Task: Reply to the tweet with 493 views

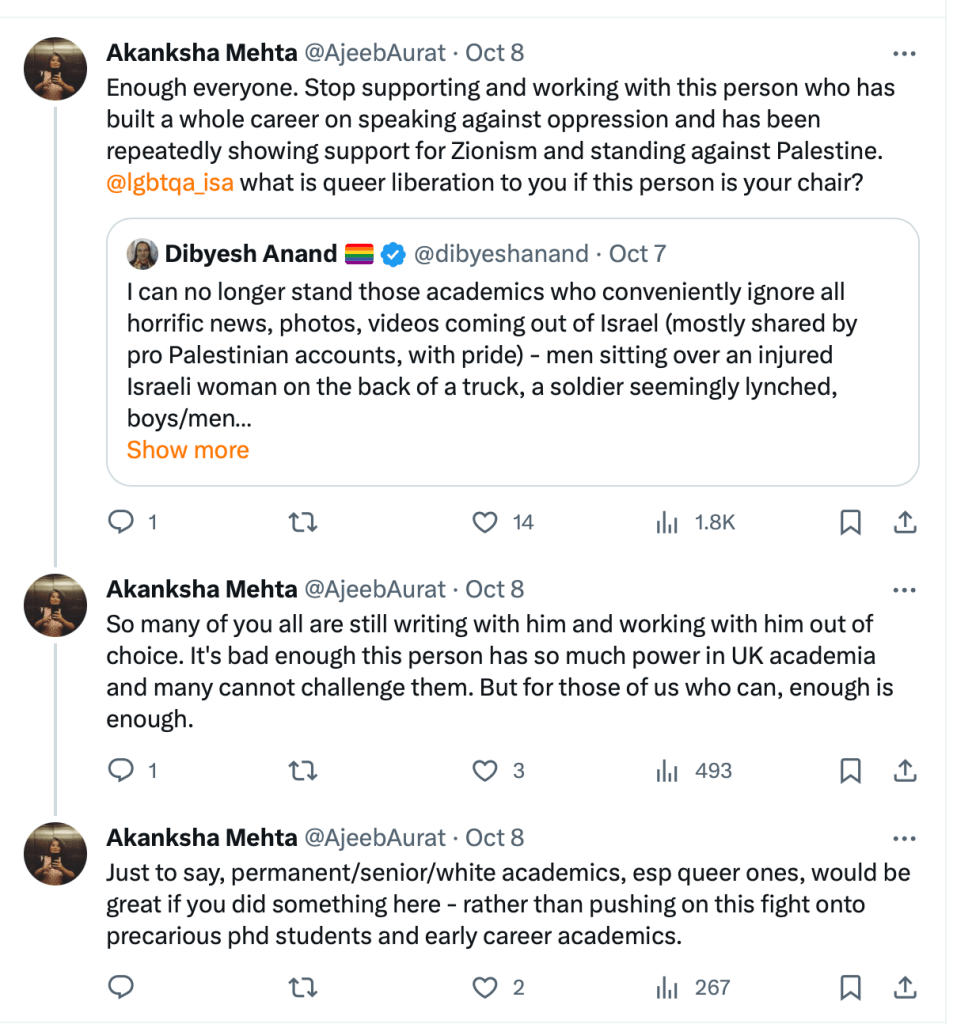Action: 121,771
